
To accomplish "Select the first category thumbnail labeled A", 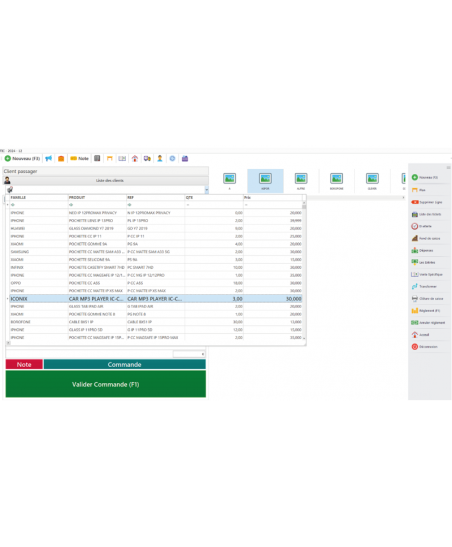I will (229, 181).
